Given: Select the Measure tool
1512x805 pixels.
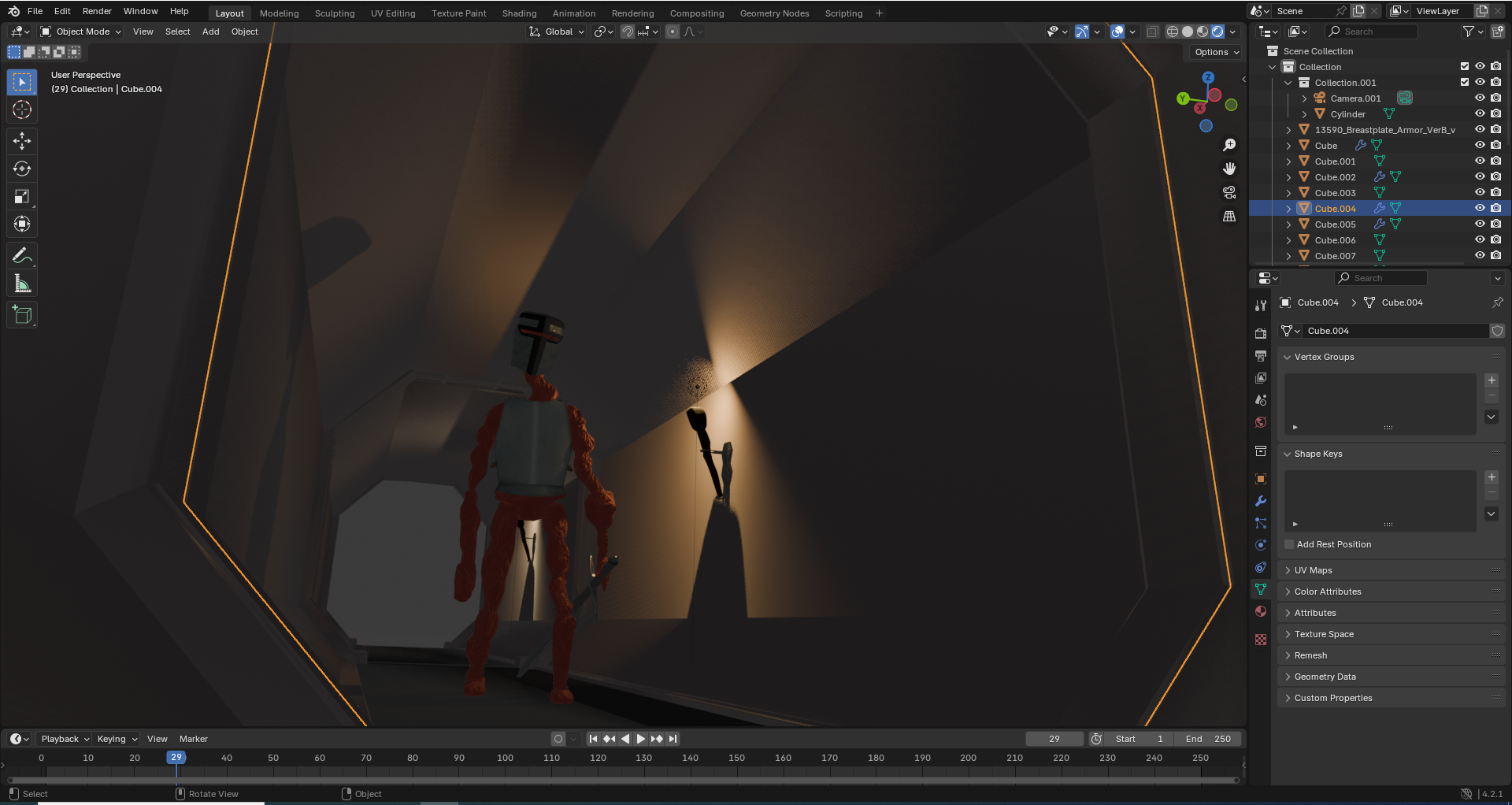Looking at the screenshot, I should (22, 284).
